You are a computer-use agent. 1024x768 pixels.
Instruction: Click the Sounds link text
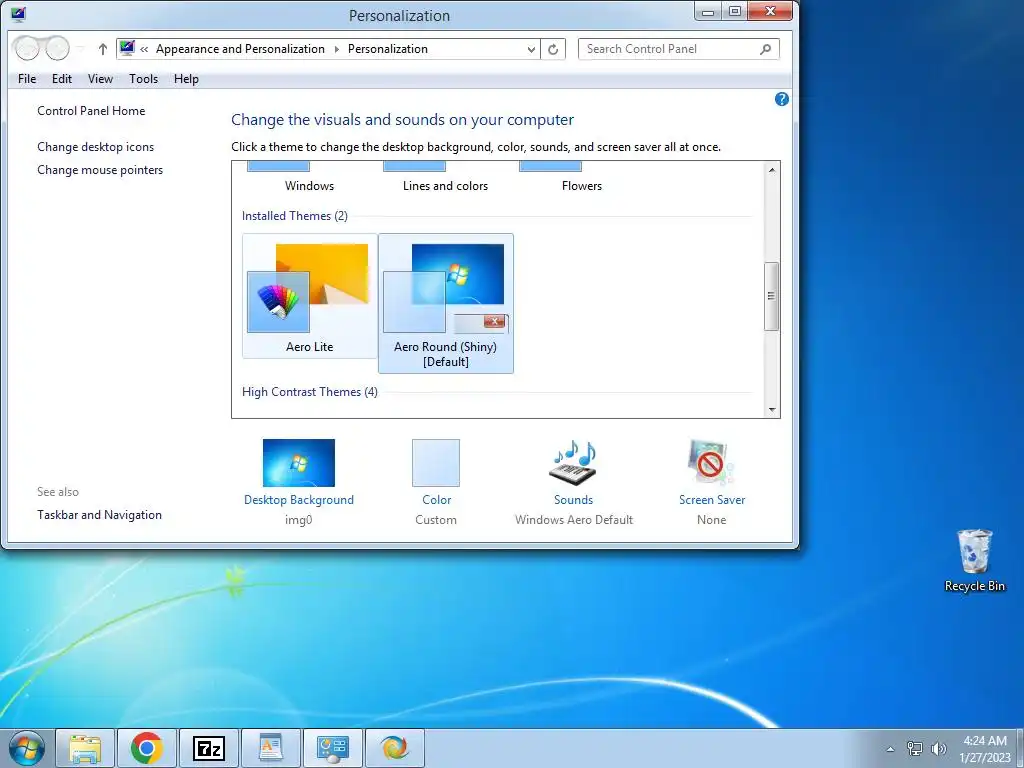coord(573,500)
